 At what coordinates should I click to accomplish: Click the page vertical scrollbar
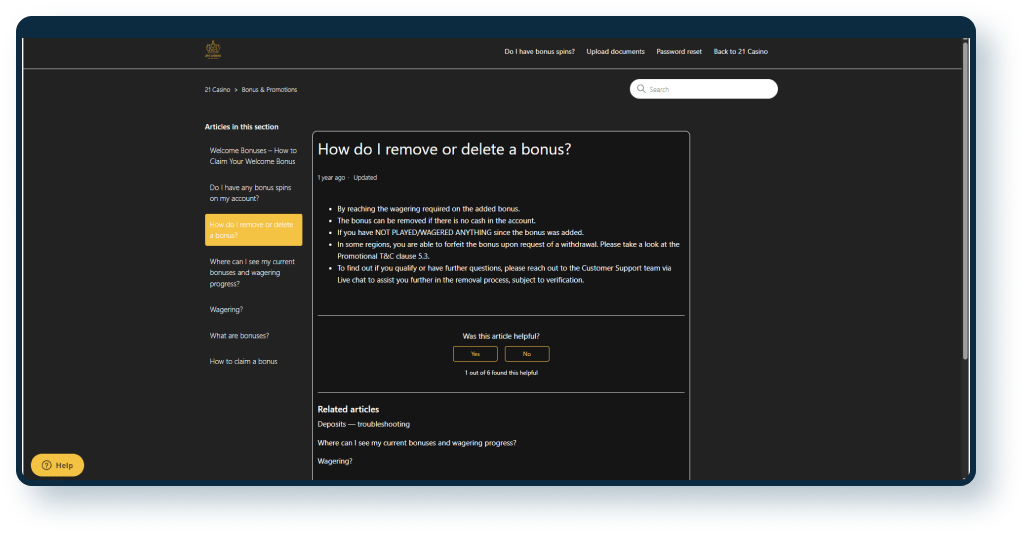tap(965, 199)
